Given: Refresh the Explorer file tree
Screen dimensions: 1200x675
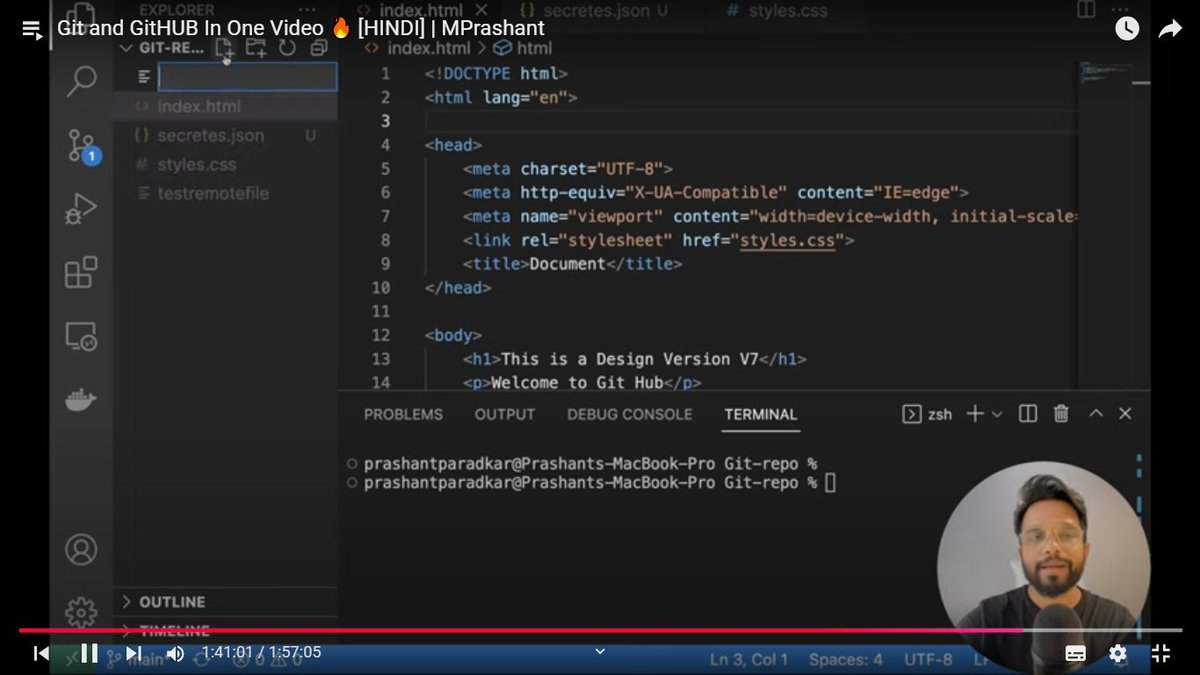Looking at the screenshot, I should [288, 47].
